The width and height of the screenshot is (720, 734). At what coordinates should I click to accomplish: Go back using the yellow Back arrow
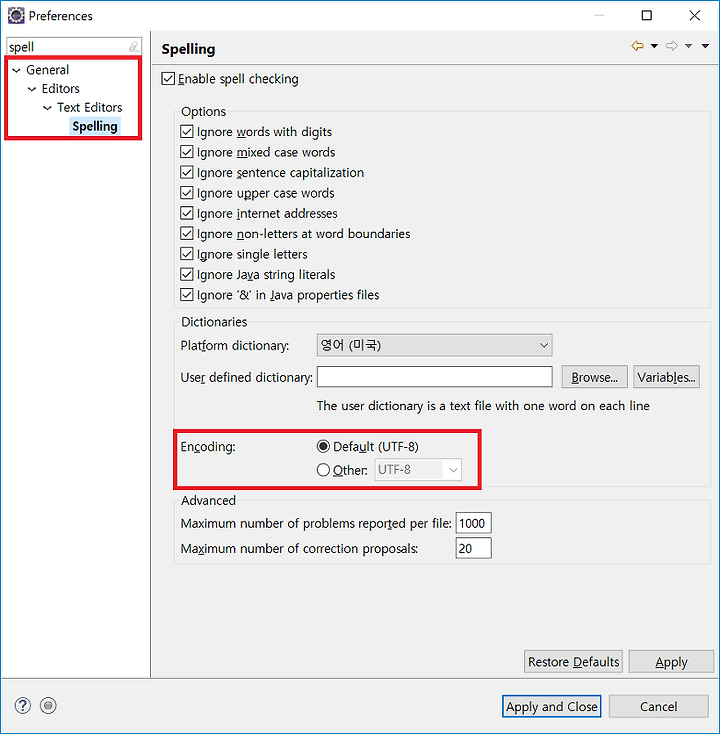(637, 46)
